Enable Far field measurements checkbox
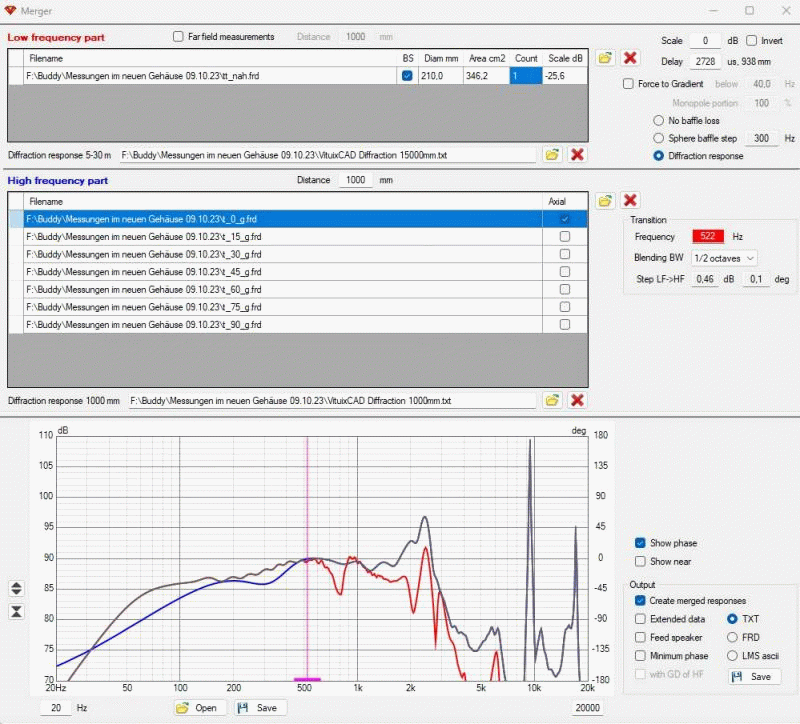Image resolution: width=800 pixels, height=724 pixels. tap(179, 37)
